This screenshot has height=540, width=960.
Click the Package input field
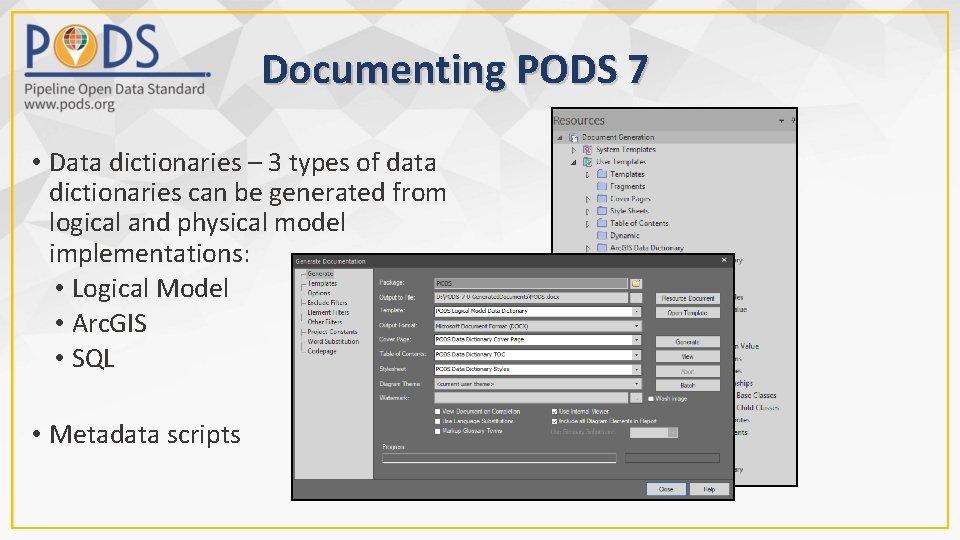531,283
